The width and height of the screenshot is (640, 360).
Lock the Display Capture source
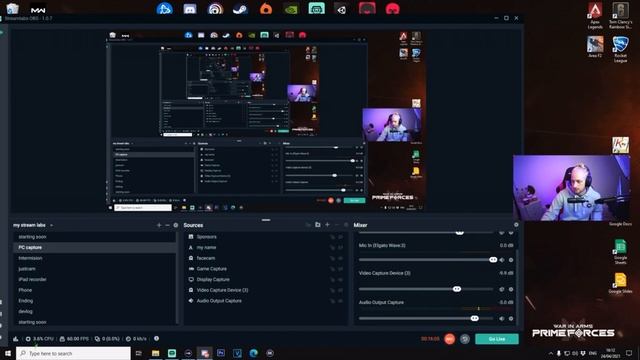pyautogui.click(x=332, y=279)
